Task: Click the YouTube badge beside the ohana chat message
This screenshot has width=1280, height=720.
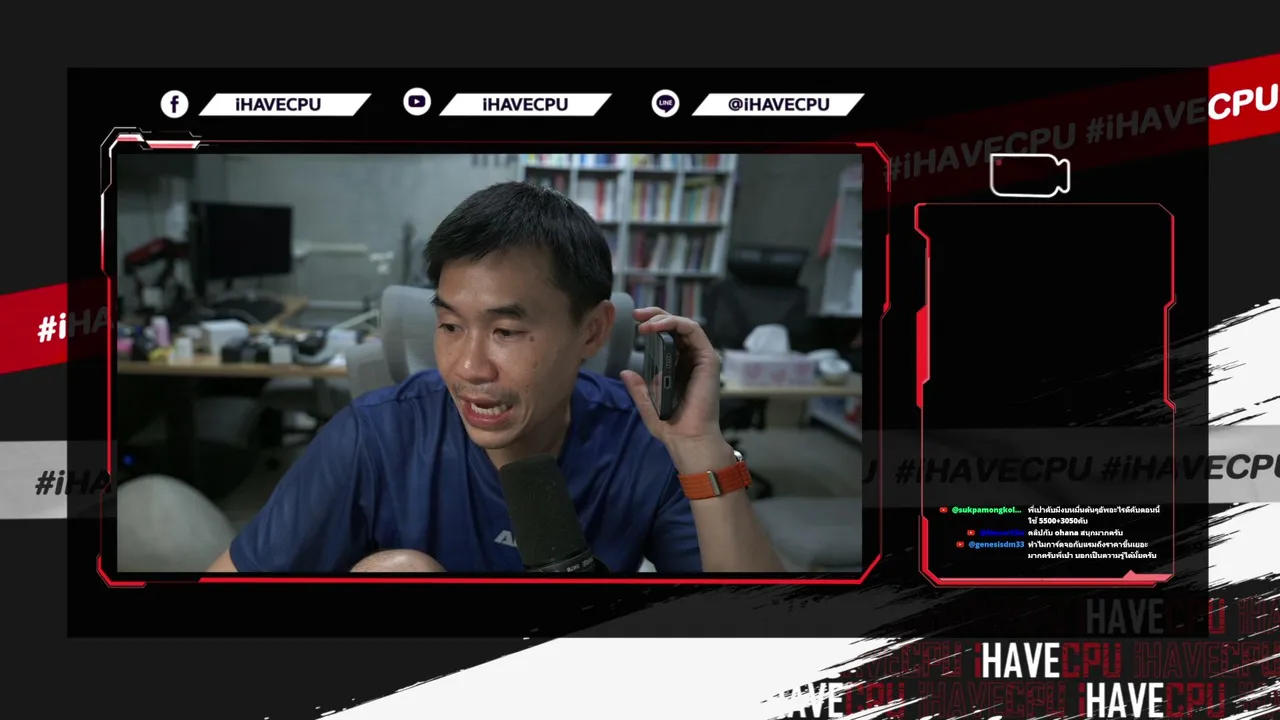Action: point(970,533)
